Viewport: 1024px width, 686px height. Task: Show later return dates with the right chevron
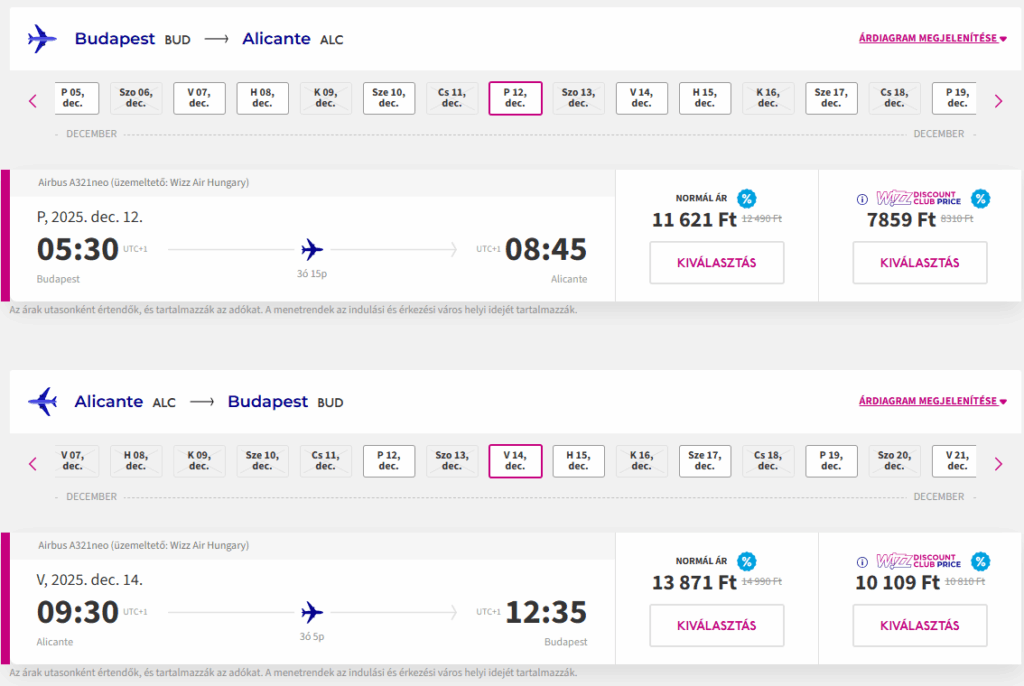(998, 464)
